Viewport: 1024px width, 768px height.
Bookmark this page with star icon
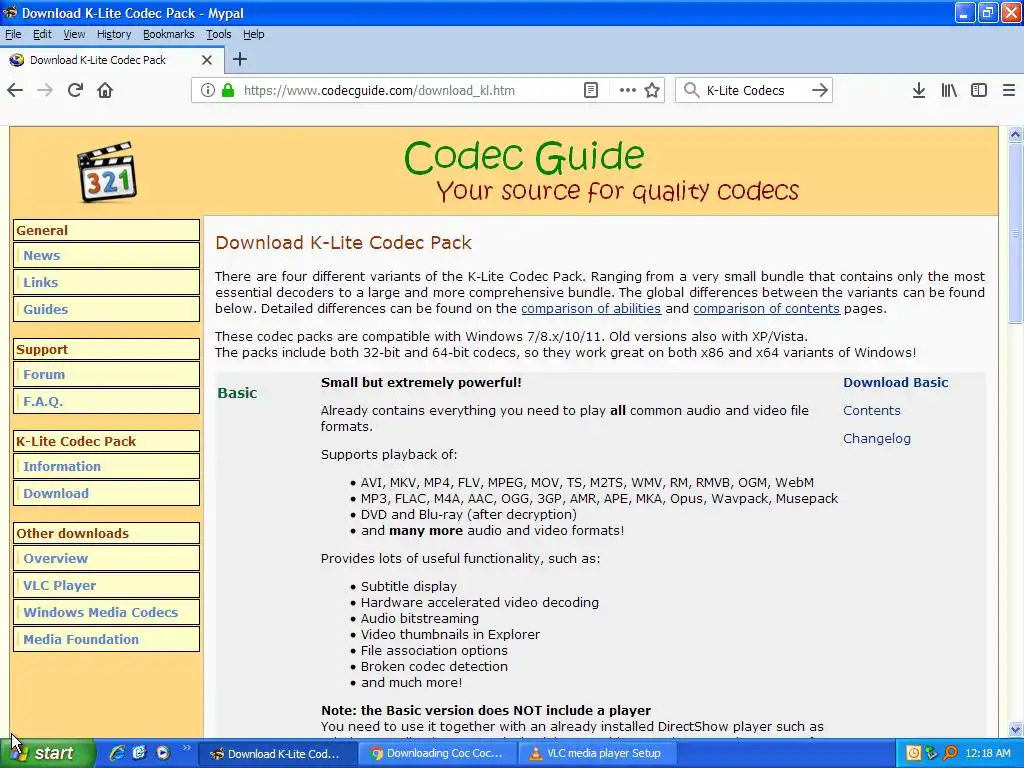point(652,90)
